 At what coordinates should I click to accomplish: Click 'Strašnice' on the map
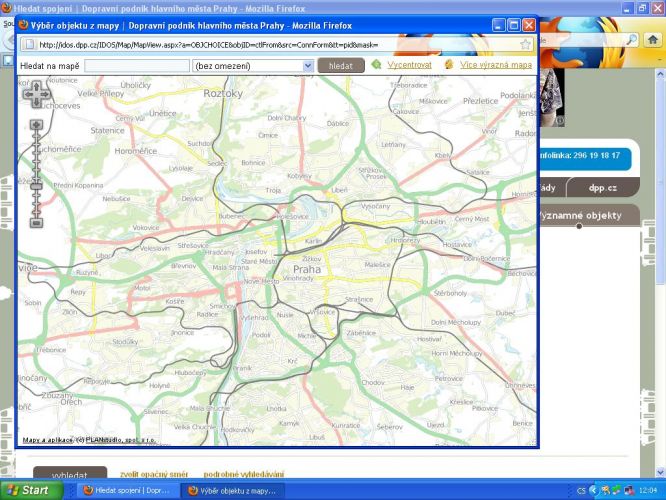[359, 299]
